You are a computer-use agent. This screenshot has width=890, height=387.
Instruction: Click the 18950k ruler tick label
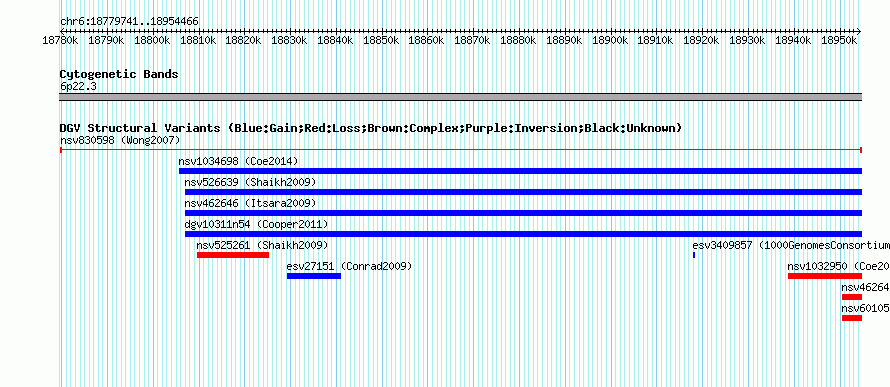838,41
